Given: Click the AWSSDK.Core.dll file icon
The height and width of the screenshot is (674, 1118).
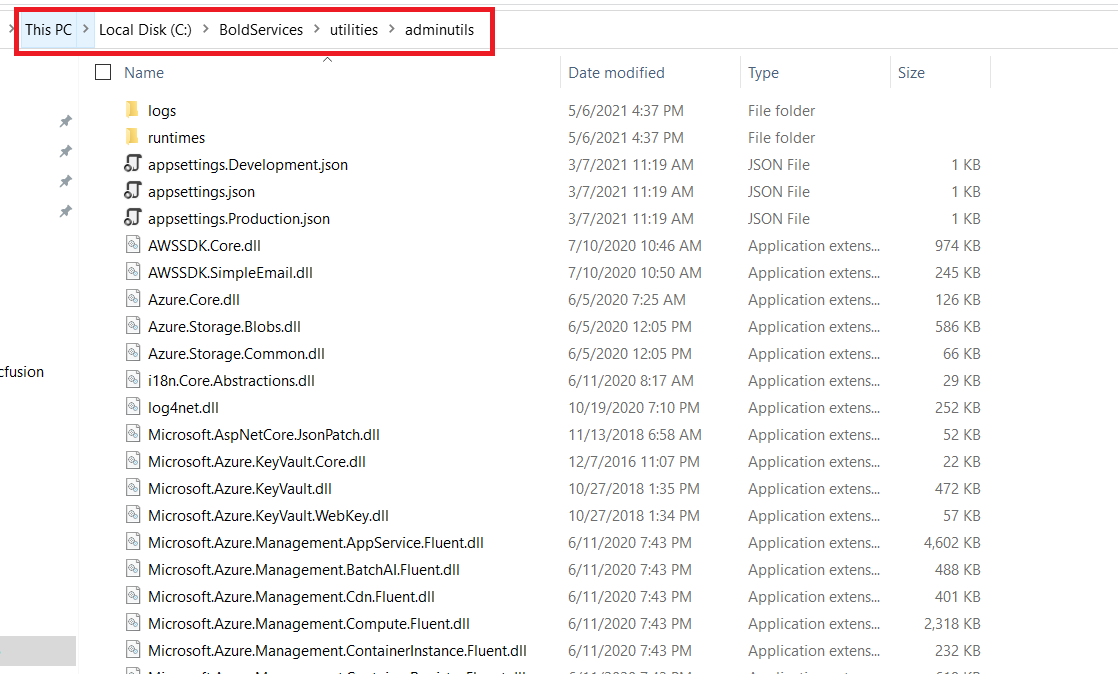Looking at the screenshot, I should (x=133, y=245).
